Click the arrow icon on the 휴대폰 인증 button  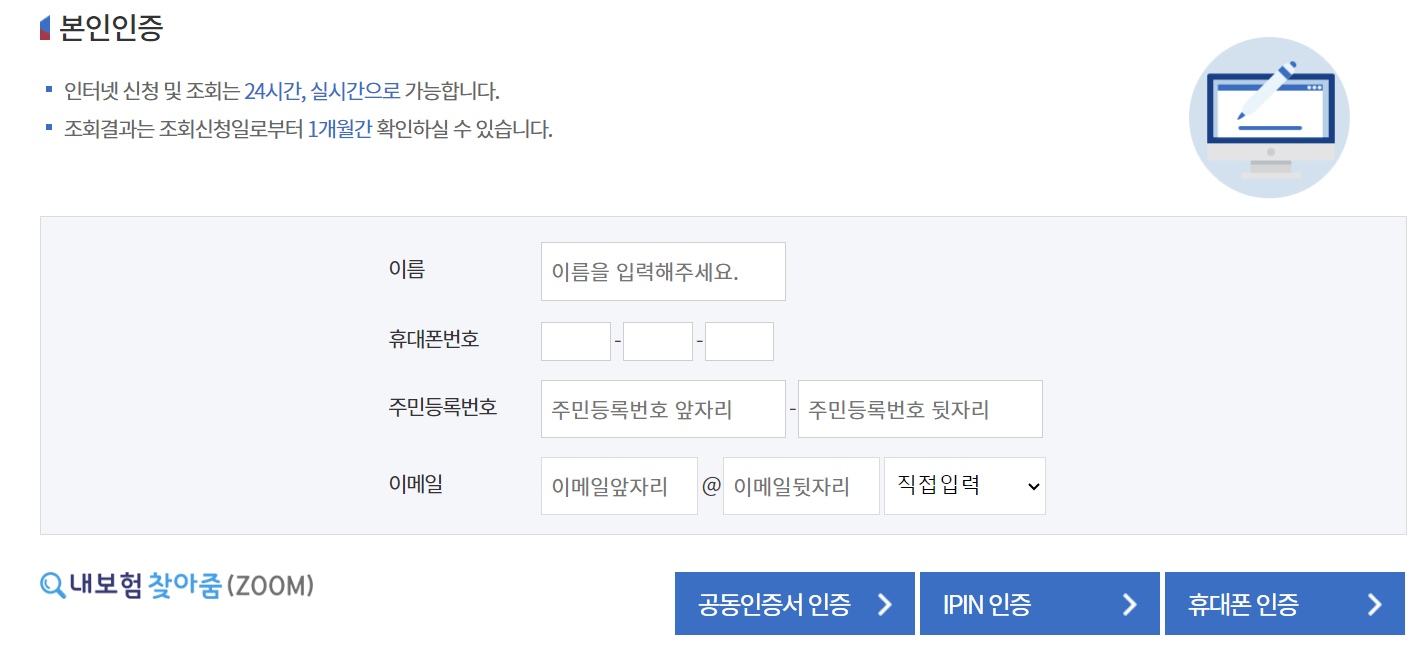[1377, 603]
